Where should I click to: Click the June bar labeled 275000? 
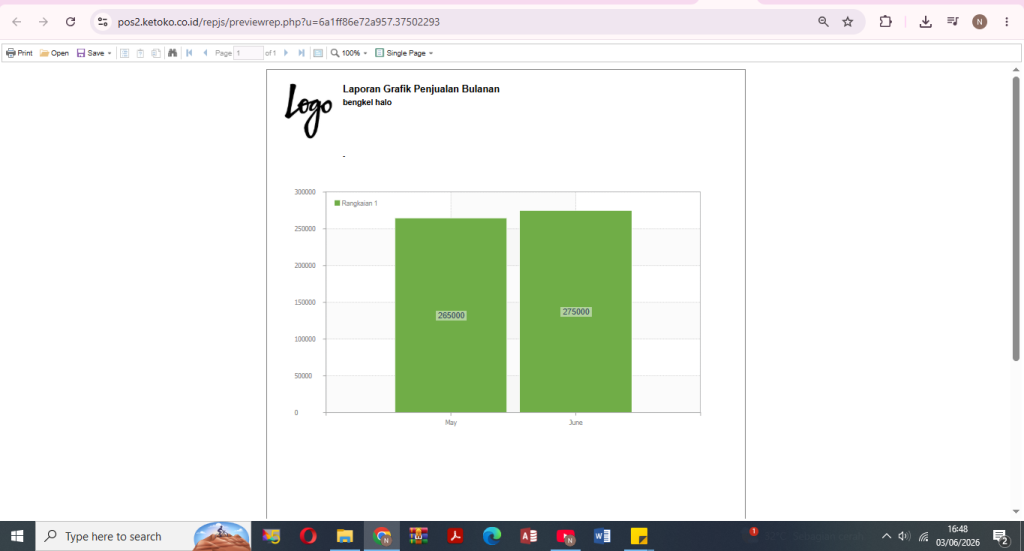click(575, 311)
